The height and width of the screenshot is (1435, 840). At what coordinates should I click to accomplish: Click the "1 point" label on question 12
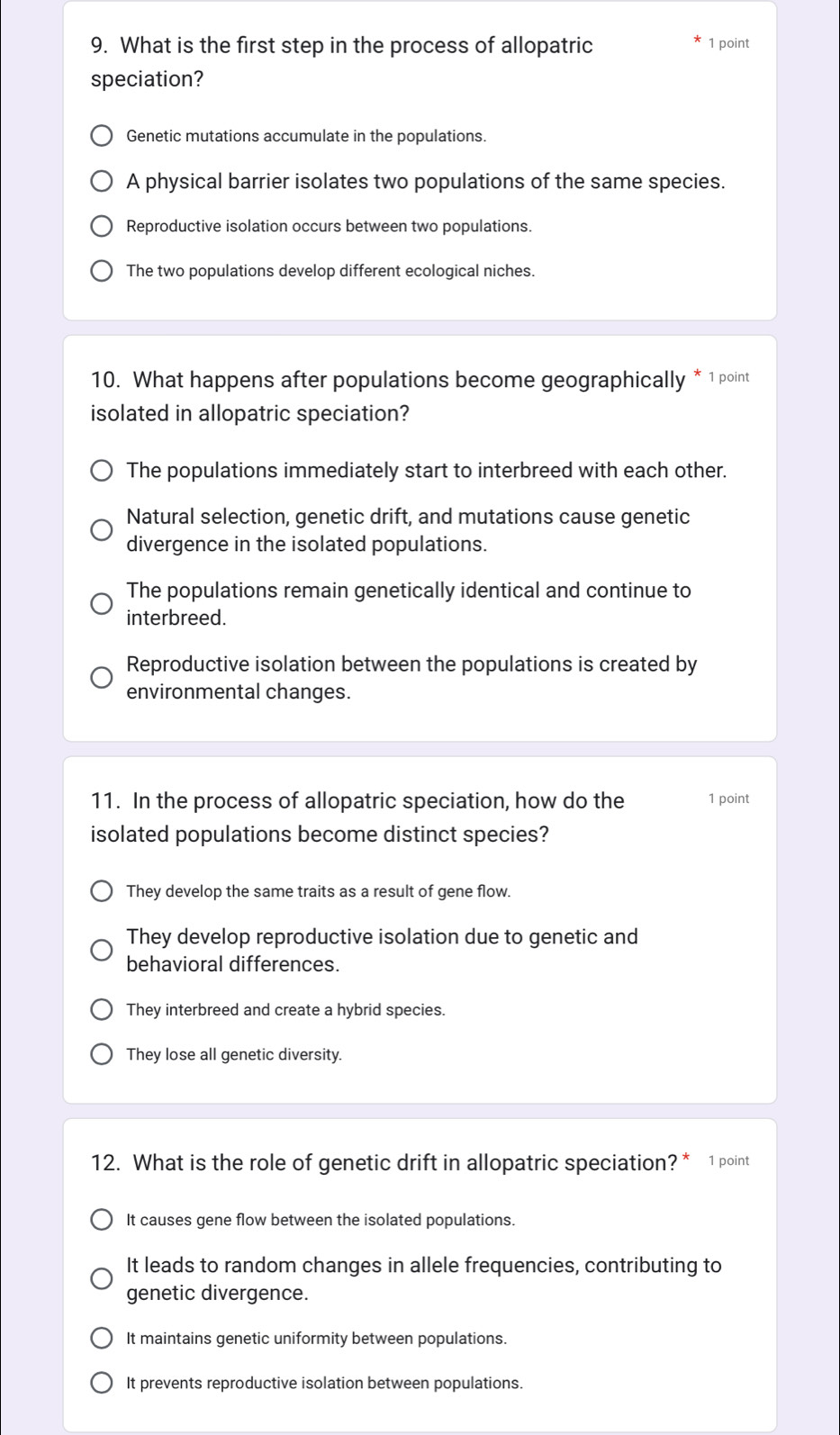coord(727,1160)
